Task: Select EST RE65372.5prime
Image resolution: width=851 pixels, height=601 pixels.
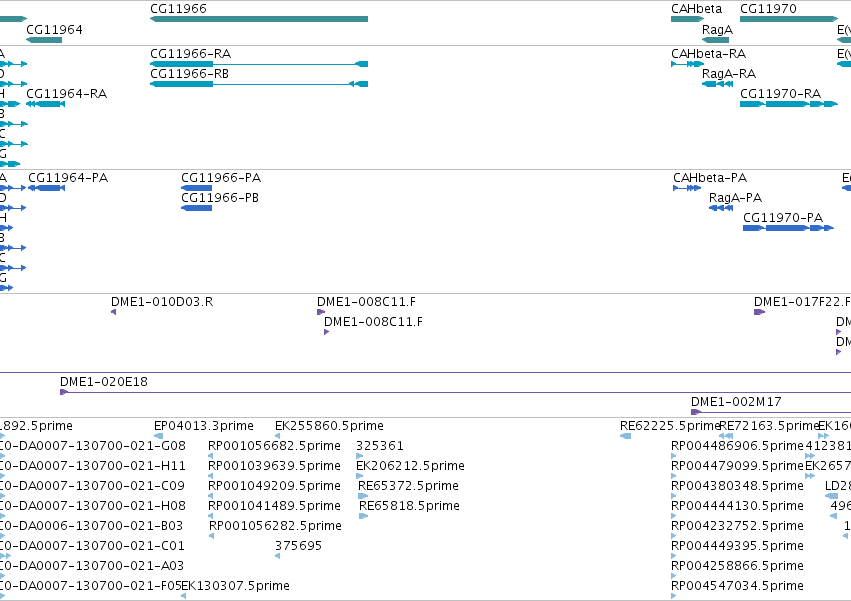Action: pyautogui.click(x=363, y=496)
